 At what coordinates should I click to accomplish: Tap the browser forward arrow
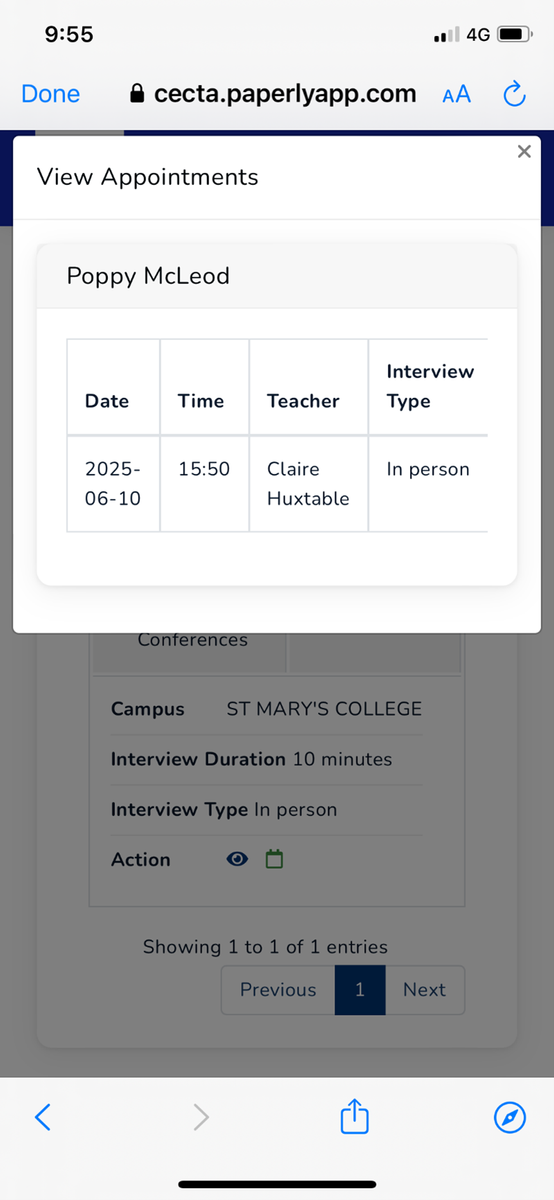(201, 1117)
